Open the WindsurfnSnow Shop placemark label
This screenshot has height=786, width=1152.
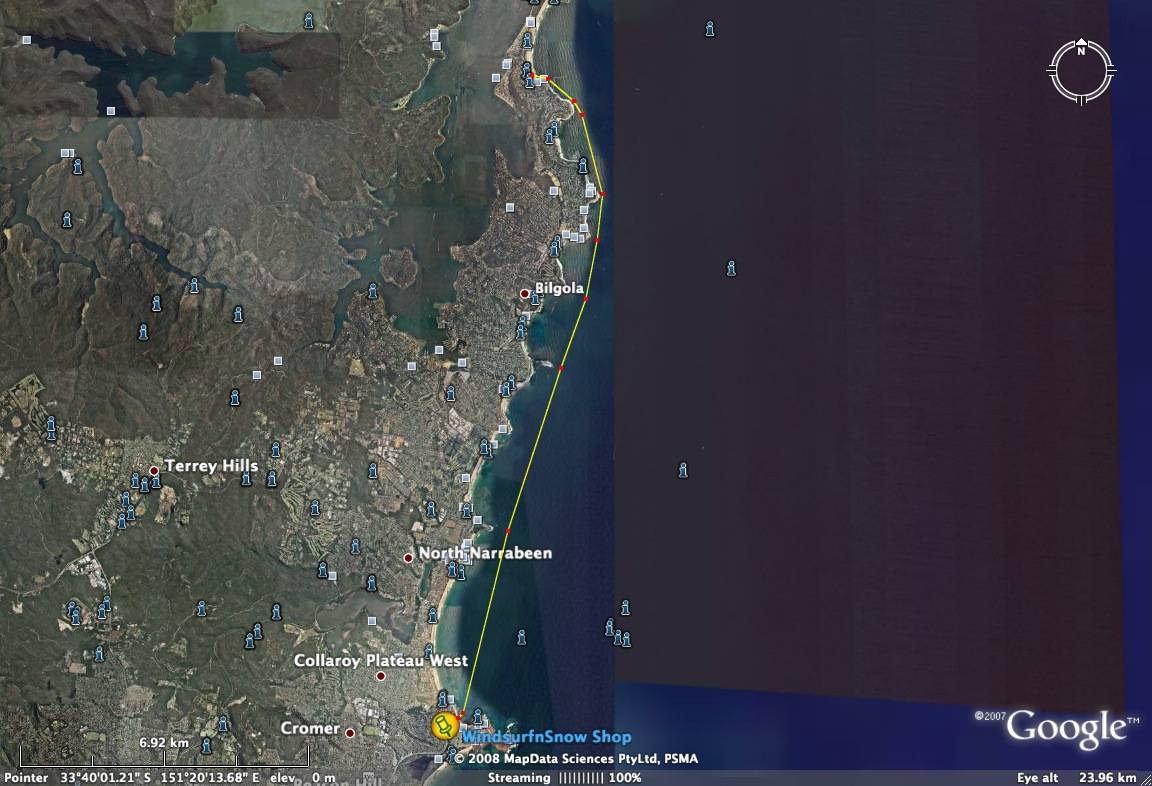click(x=546, y=737)
